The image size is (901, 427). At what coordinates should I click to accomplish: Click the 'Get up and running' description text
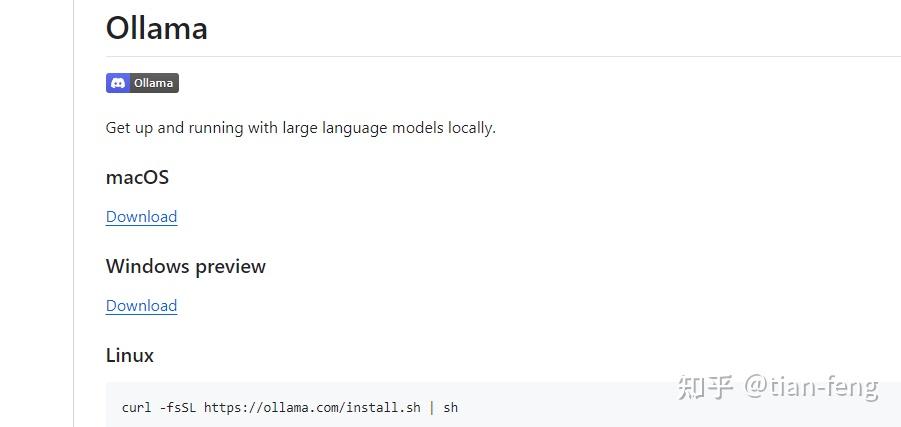point(300,128)
